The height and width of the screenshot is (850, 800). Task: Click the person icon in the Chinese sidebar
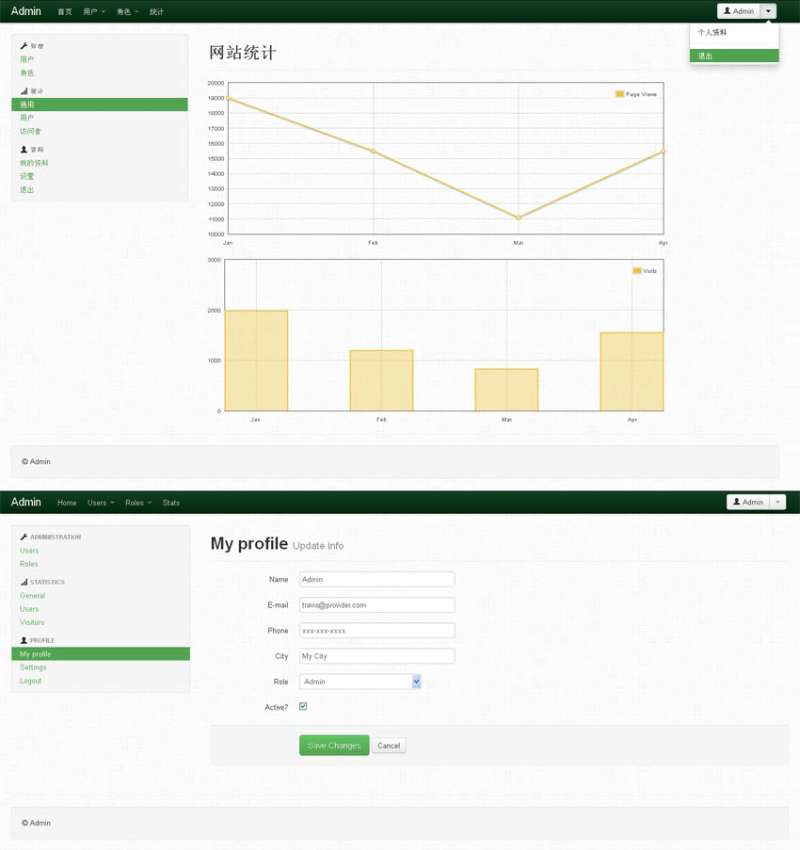tap(24, 149)
